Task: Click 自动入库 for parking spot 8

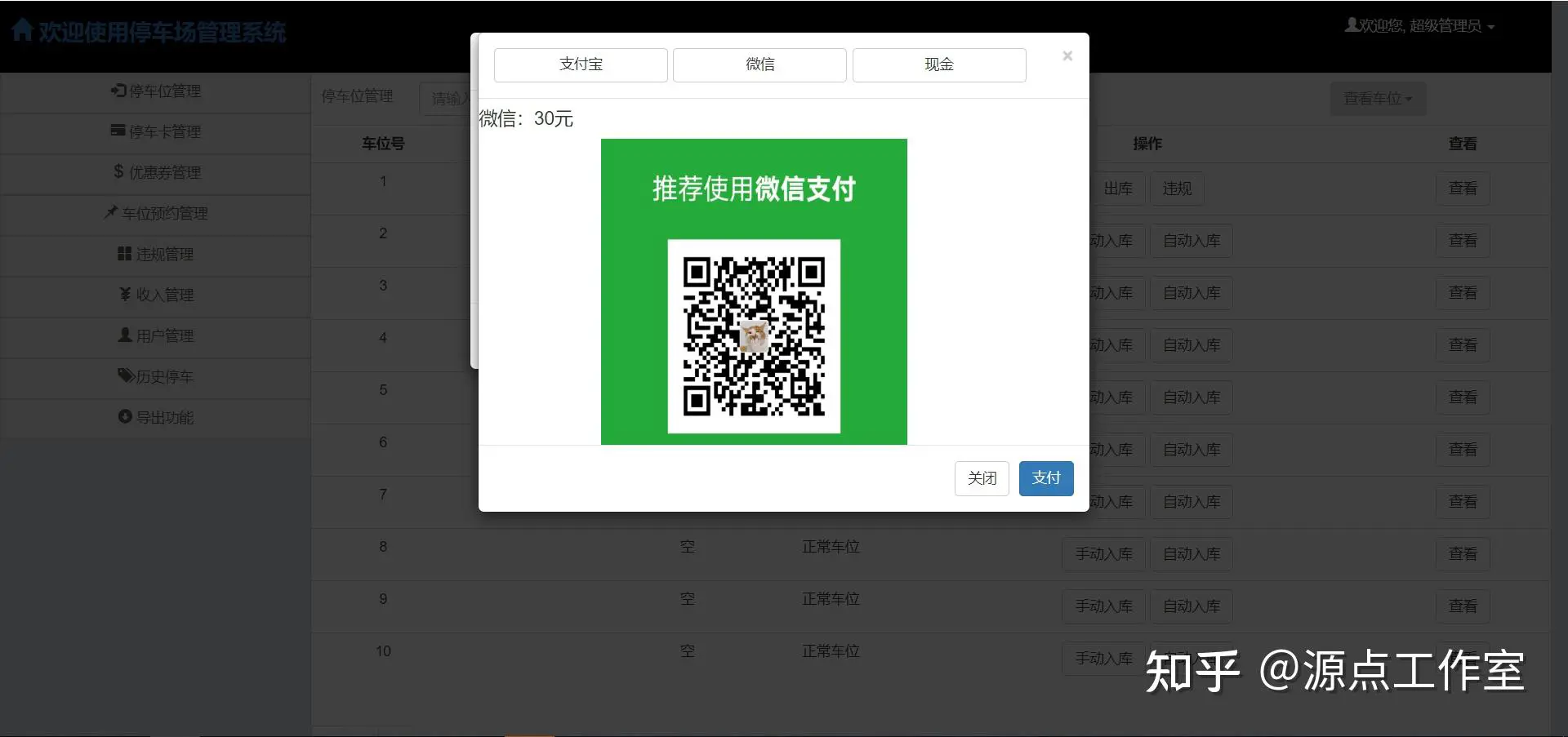Action: 1192,554
